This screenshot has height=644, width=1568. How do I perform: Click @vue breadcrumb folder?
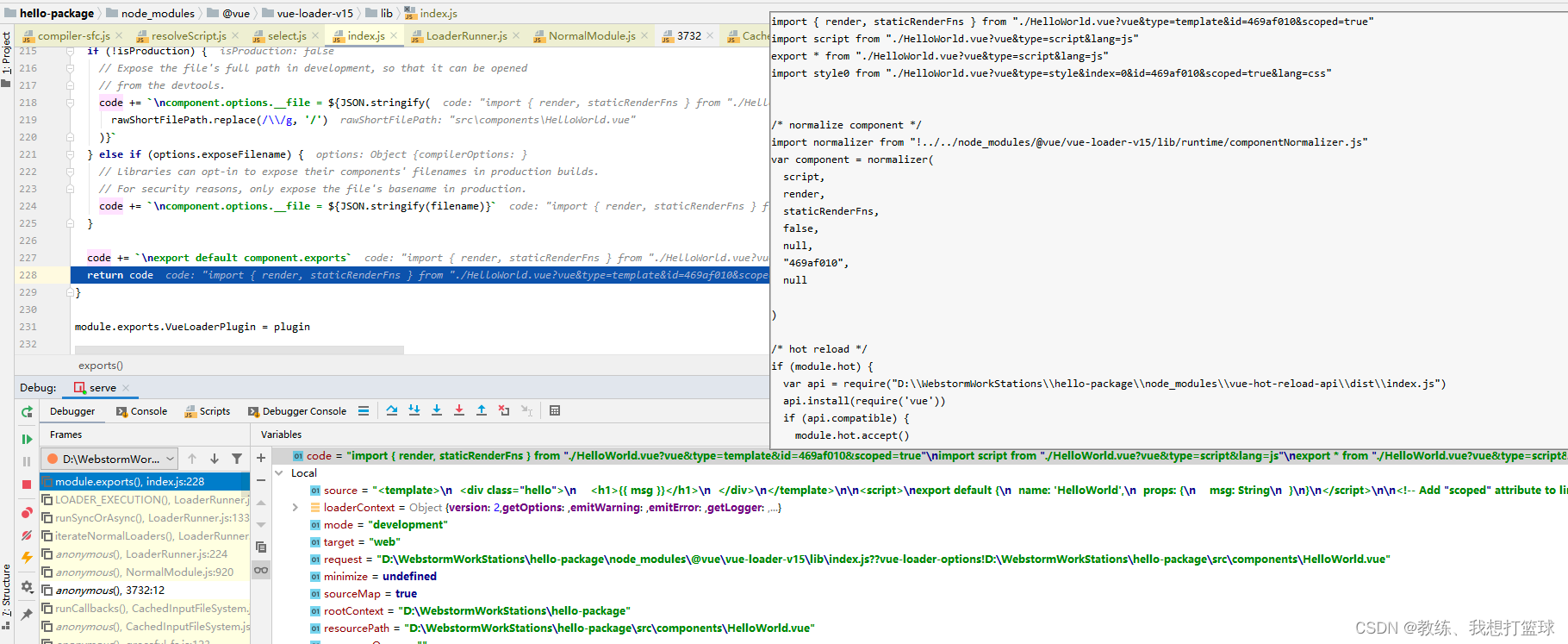click(229, 13)
